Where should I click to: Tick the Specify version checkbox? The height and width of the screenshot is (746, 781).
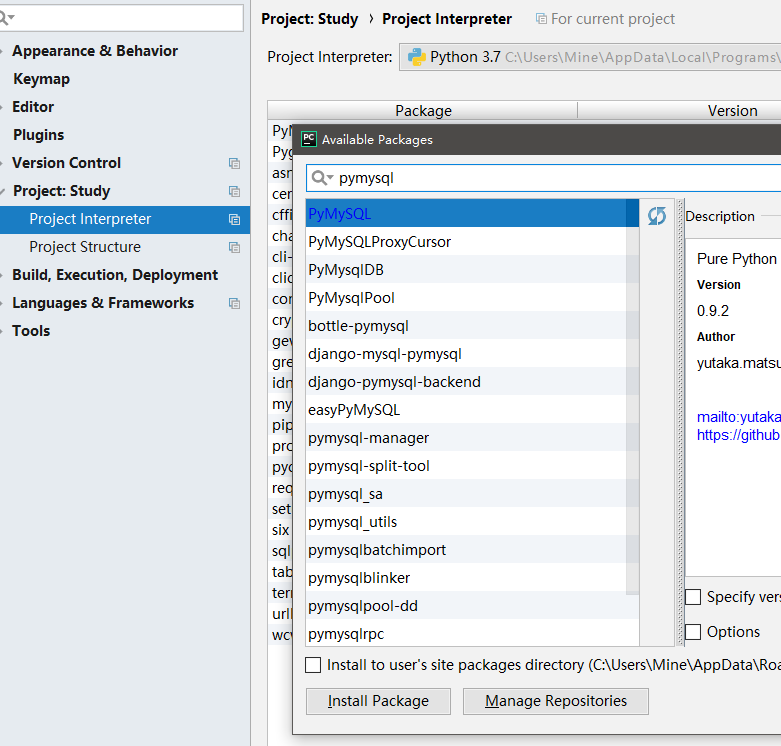coord(693,597)
